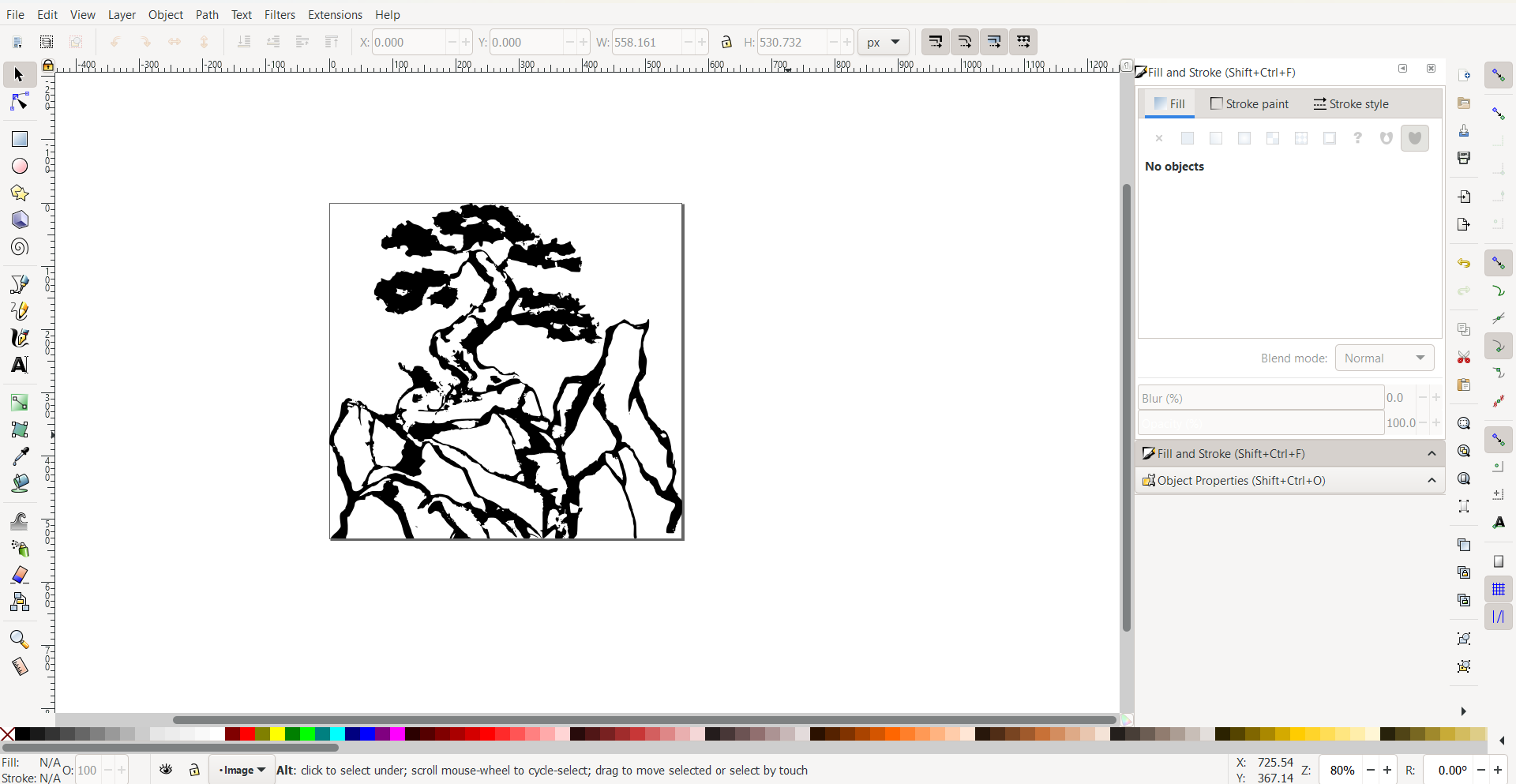
Task: Activate the Calligraphy tool
Action: [x=19, y=338]
